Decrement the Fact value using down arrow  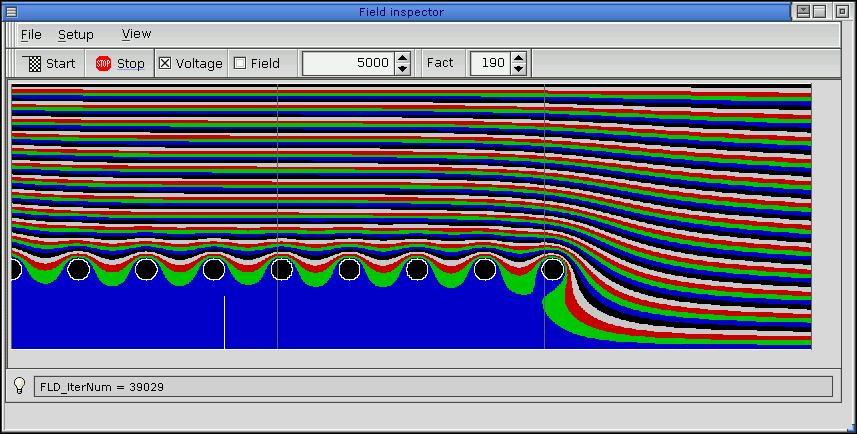518,69
